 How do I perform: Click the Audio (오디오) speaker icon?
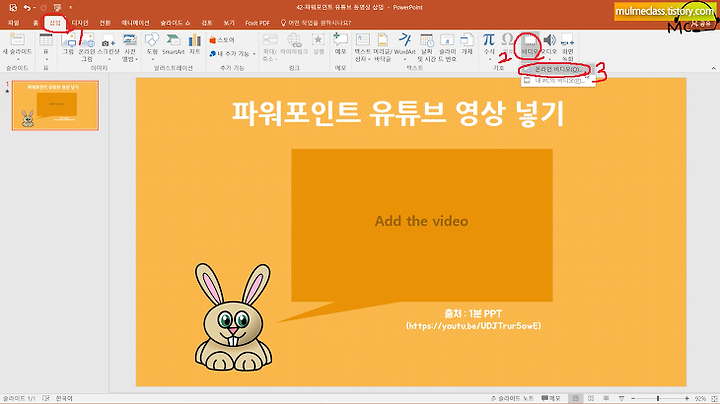pos(549,40)
